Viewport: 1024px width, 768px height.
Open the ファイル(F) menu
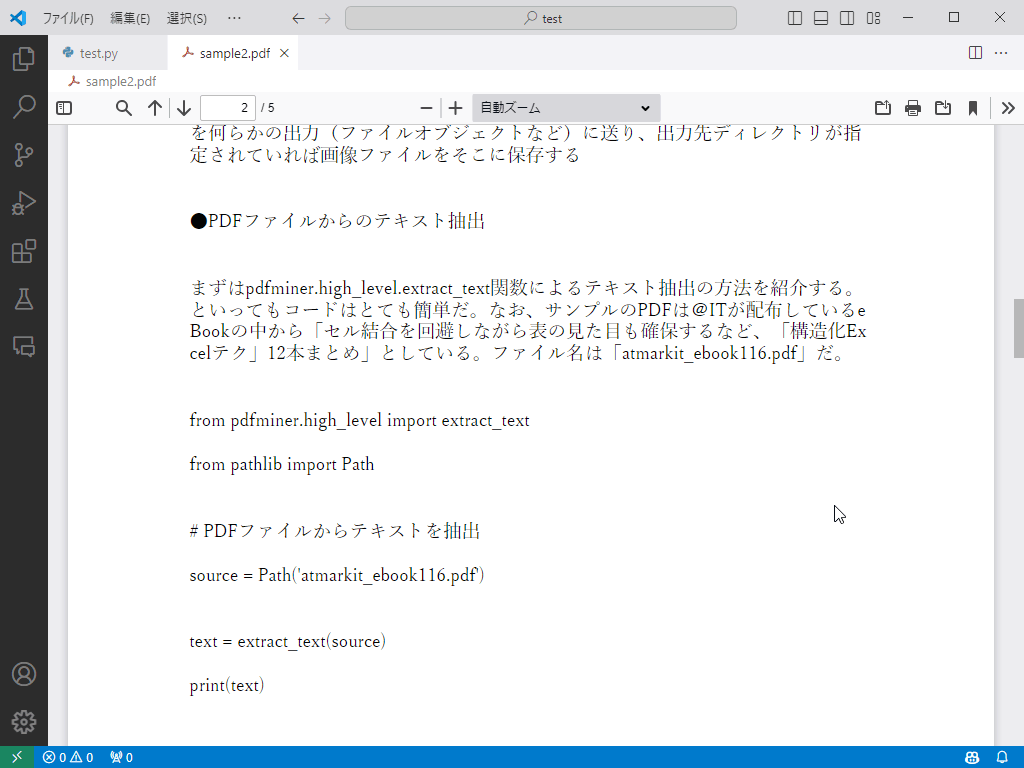click(x=68, y=18)
